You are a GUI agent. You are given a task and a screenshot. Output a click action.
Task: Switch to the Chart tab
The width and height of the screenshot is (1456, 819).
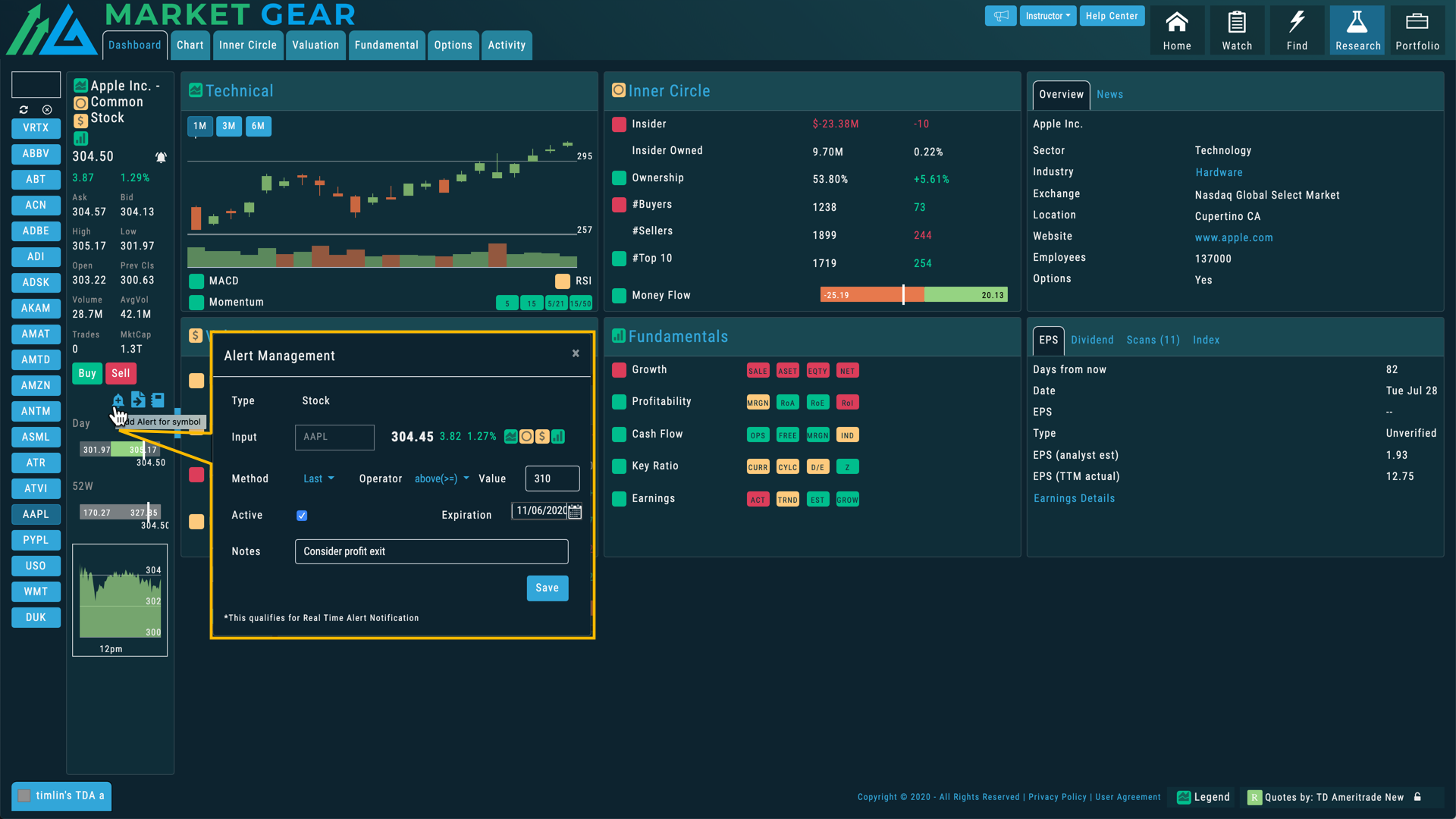190,45
